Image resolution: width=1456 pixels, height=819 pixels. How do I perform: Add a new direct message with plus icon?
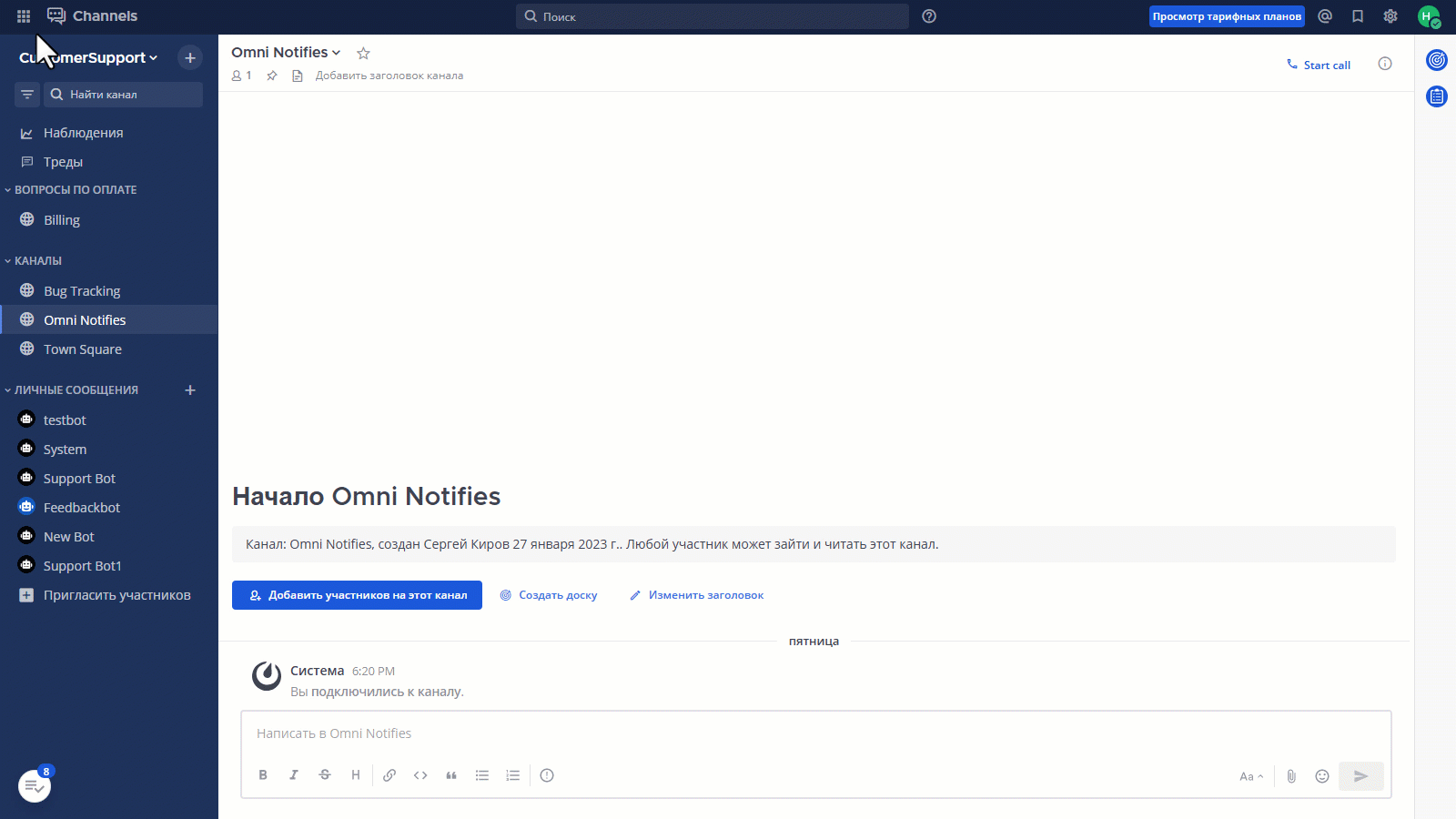[190, 390]
